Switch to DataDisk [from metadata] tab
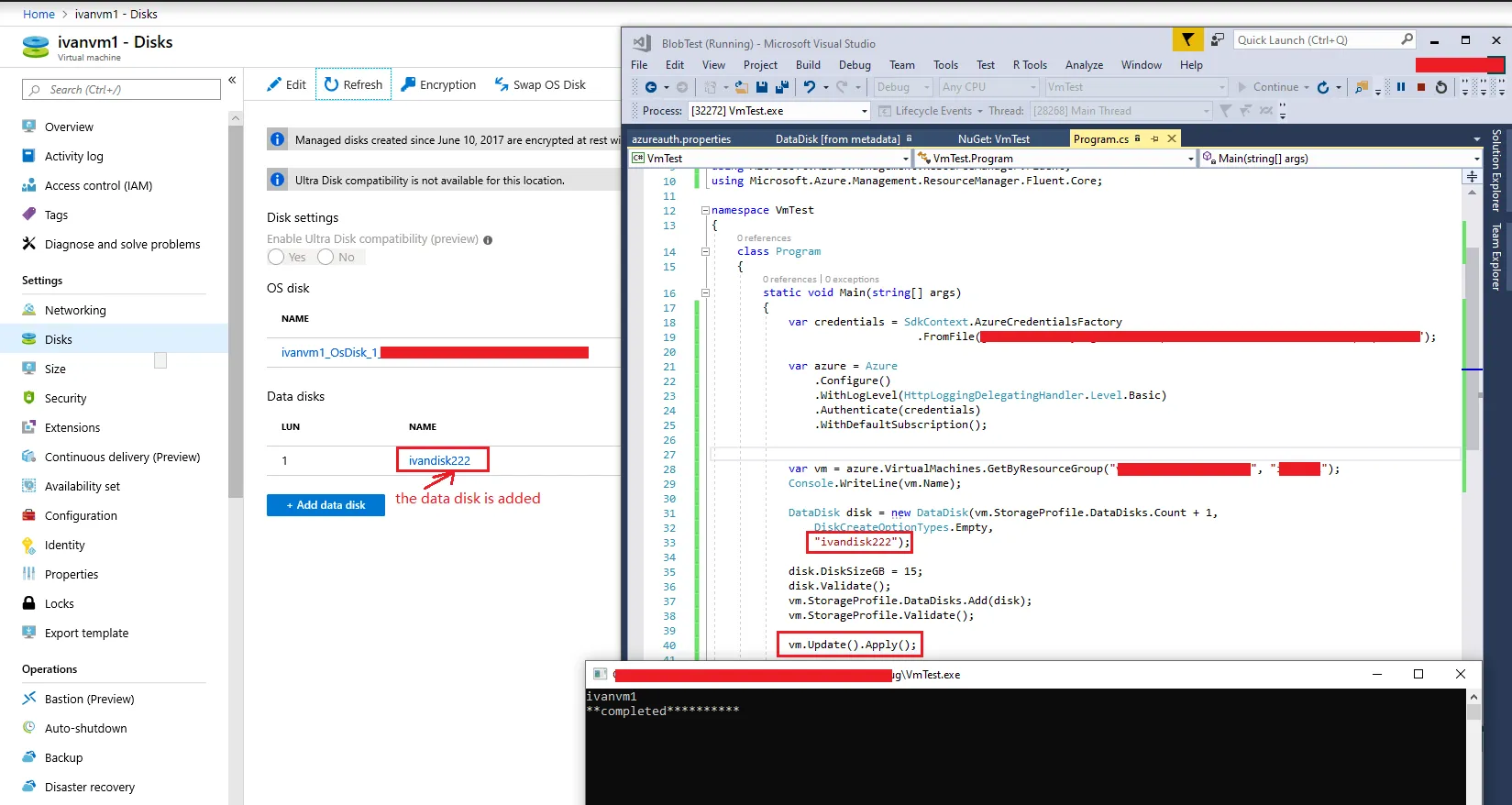 (838, 139)
